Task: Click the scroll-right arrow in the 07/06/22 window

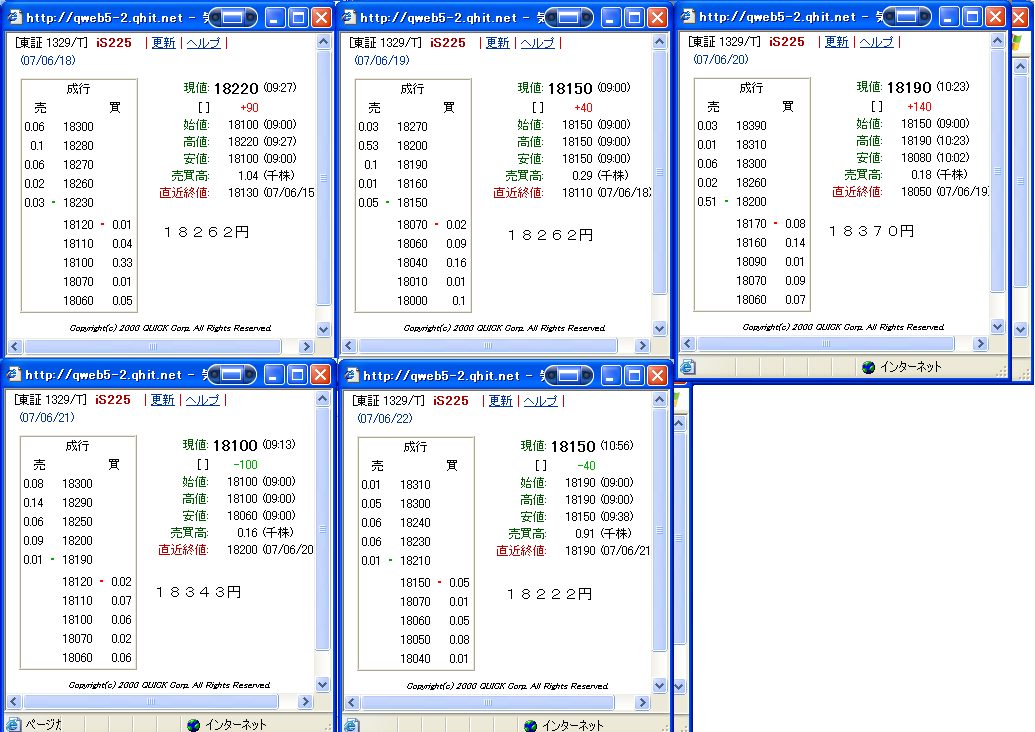Action: 643,703
